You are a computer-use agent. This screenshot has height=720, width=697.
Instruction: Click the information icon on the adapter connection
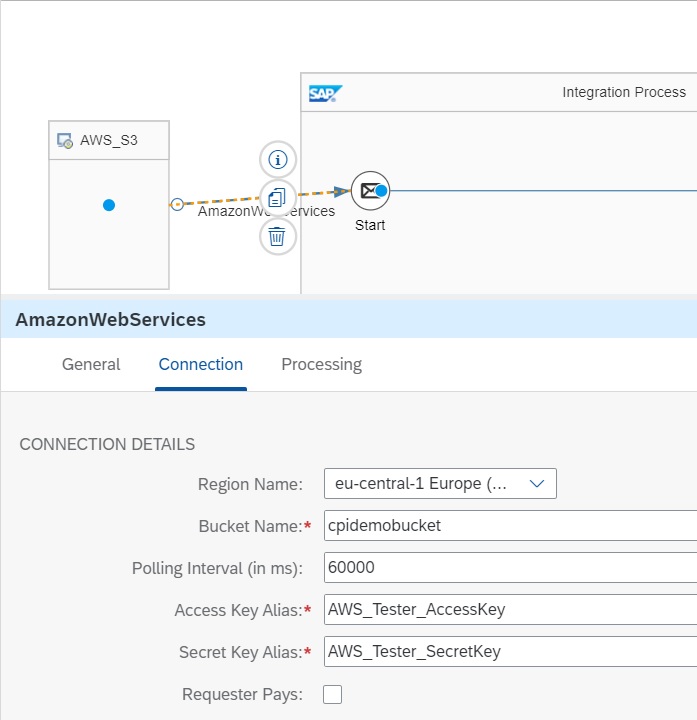tap(278, 160)
